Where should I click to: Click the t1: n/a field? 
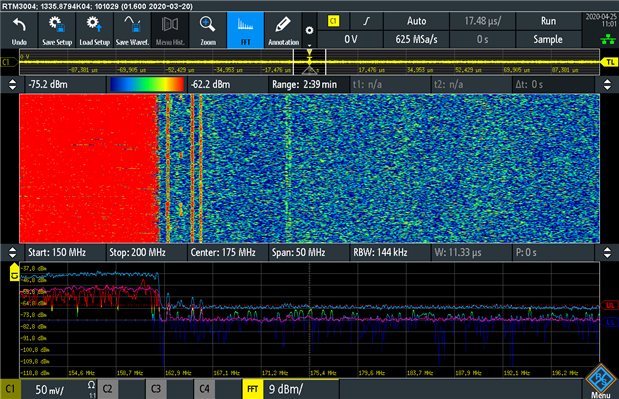point(390,84)
